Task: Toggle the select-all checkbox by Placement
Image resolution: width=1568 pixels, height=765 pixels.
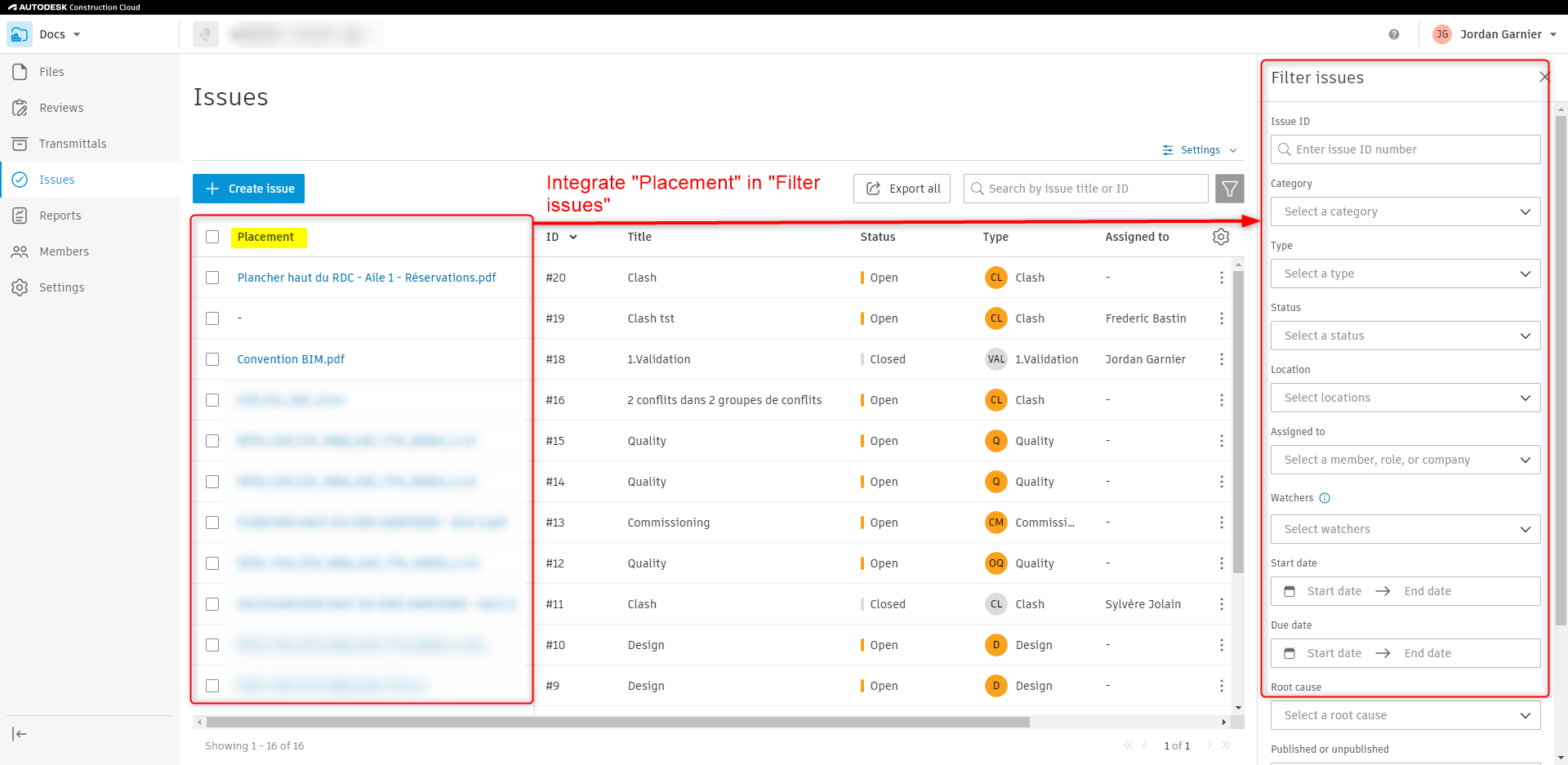Action: (212, 237)
